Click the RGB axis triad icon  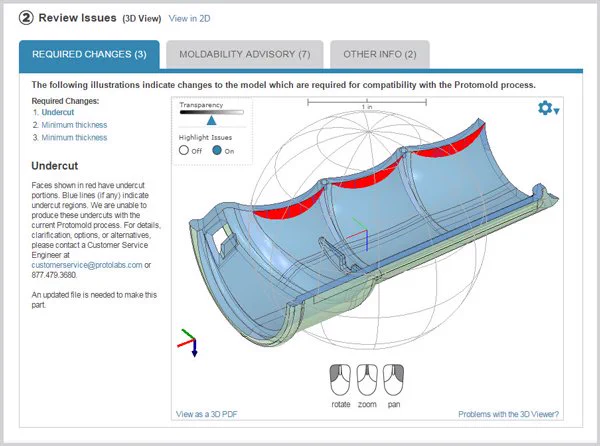(188, 342)
